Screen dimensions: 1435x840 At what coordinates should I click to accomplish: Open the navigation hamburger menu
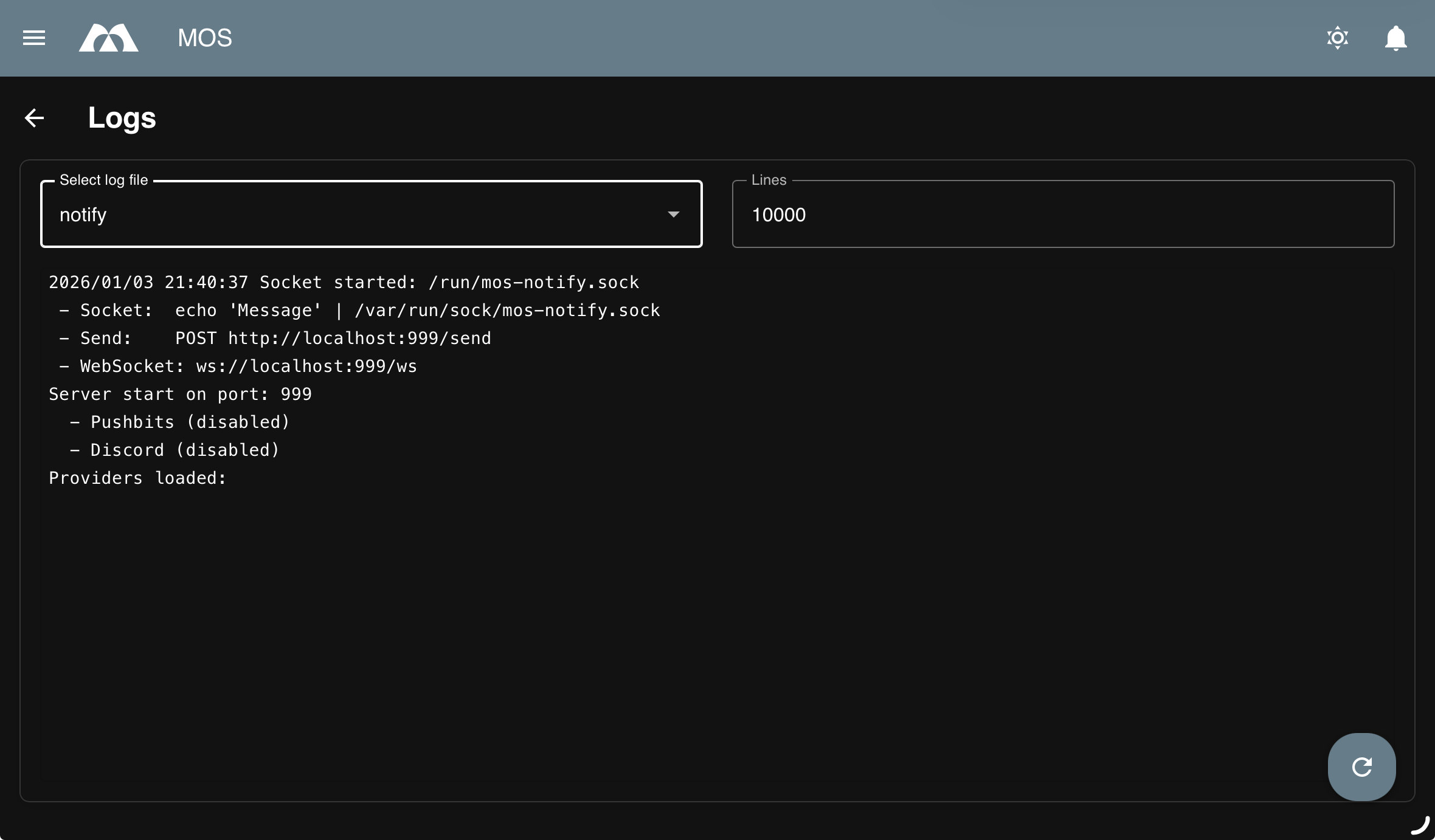33,38
